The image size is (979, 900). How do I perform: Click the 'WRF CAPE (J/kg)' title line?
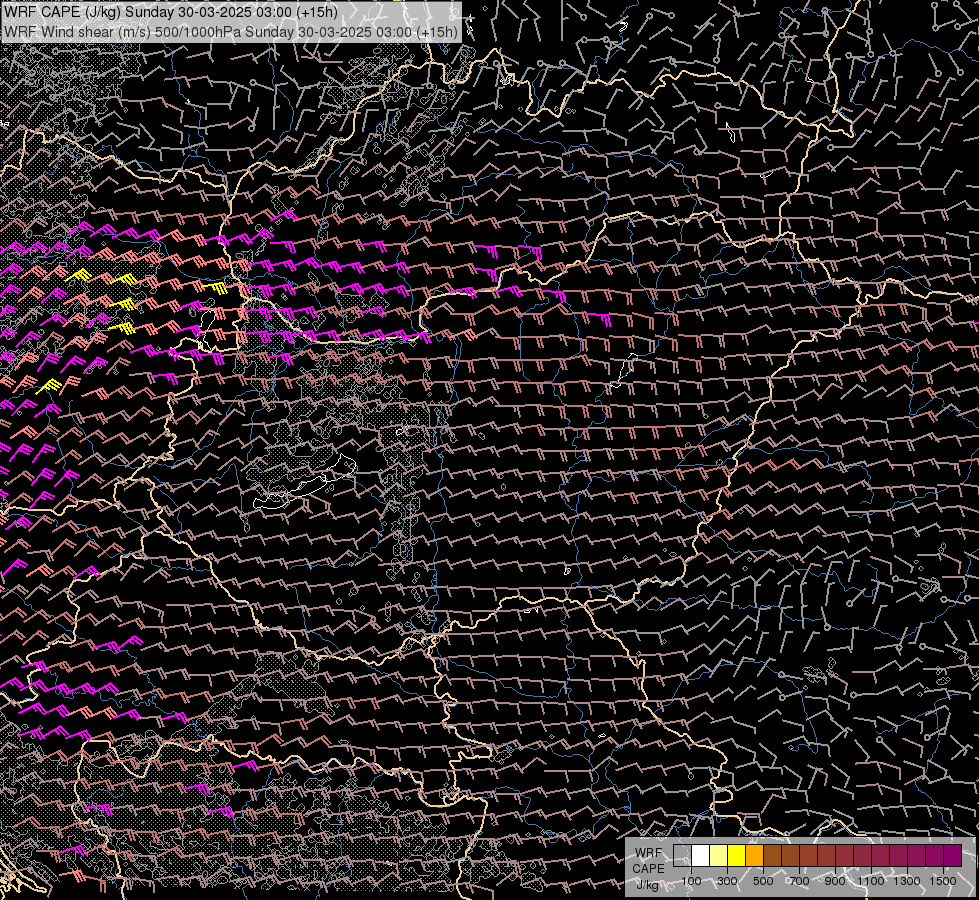tap(171, 12)
